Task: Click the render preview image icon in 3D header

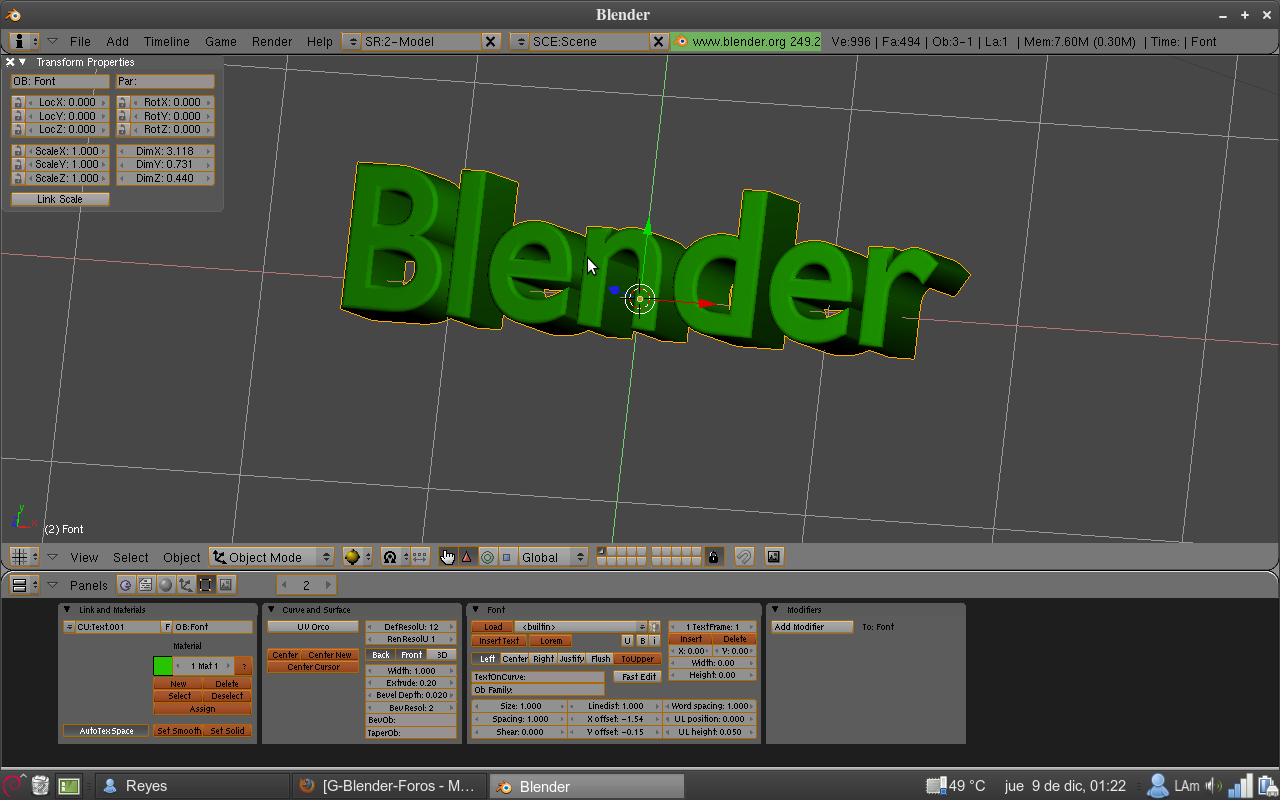Action: tap(773, 557)
